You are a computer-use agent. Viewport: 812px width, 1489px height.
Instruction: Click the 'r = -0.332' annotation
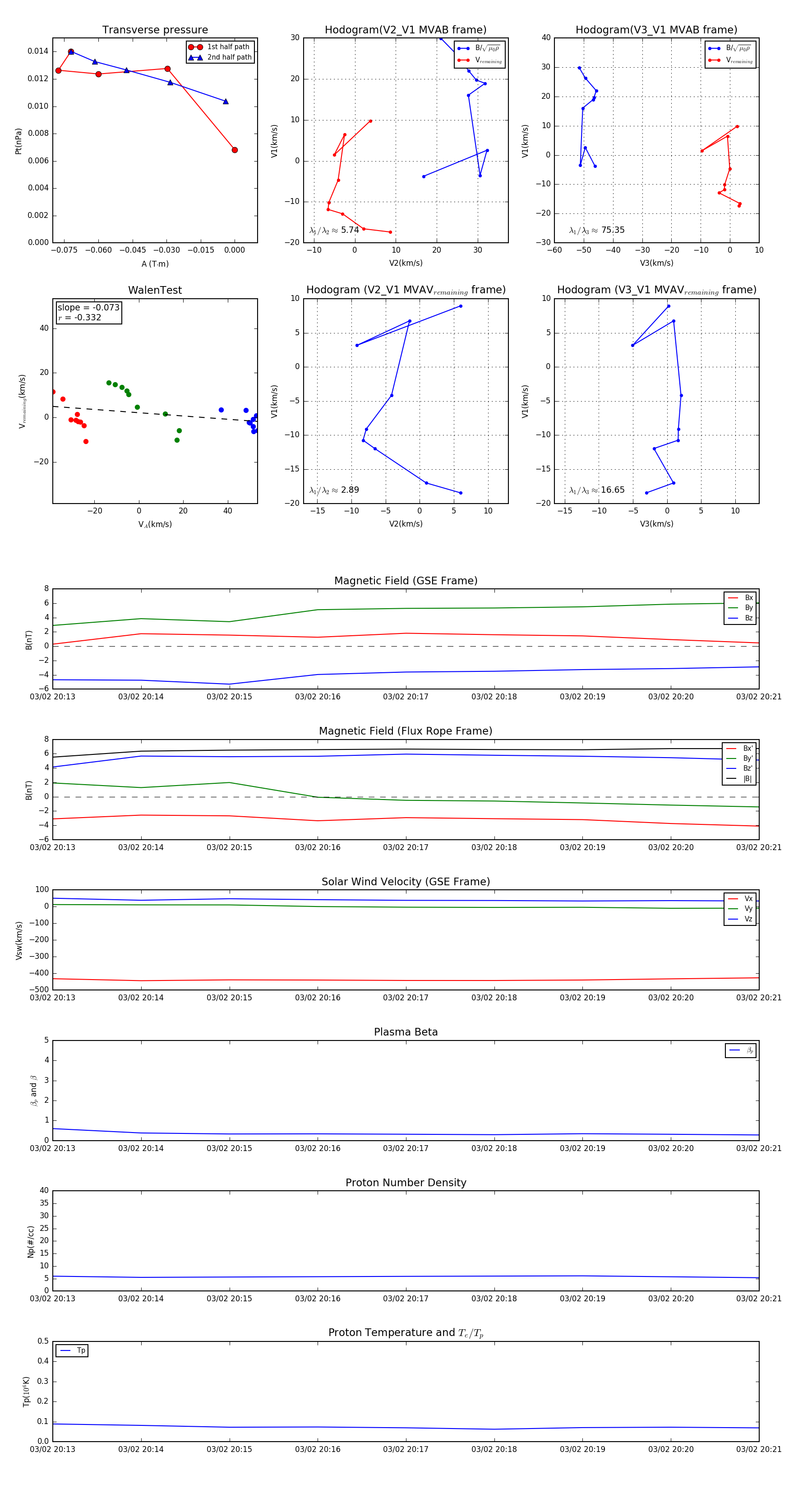(x=80, y=317)
